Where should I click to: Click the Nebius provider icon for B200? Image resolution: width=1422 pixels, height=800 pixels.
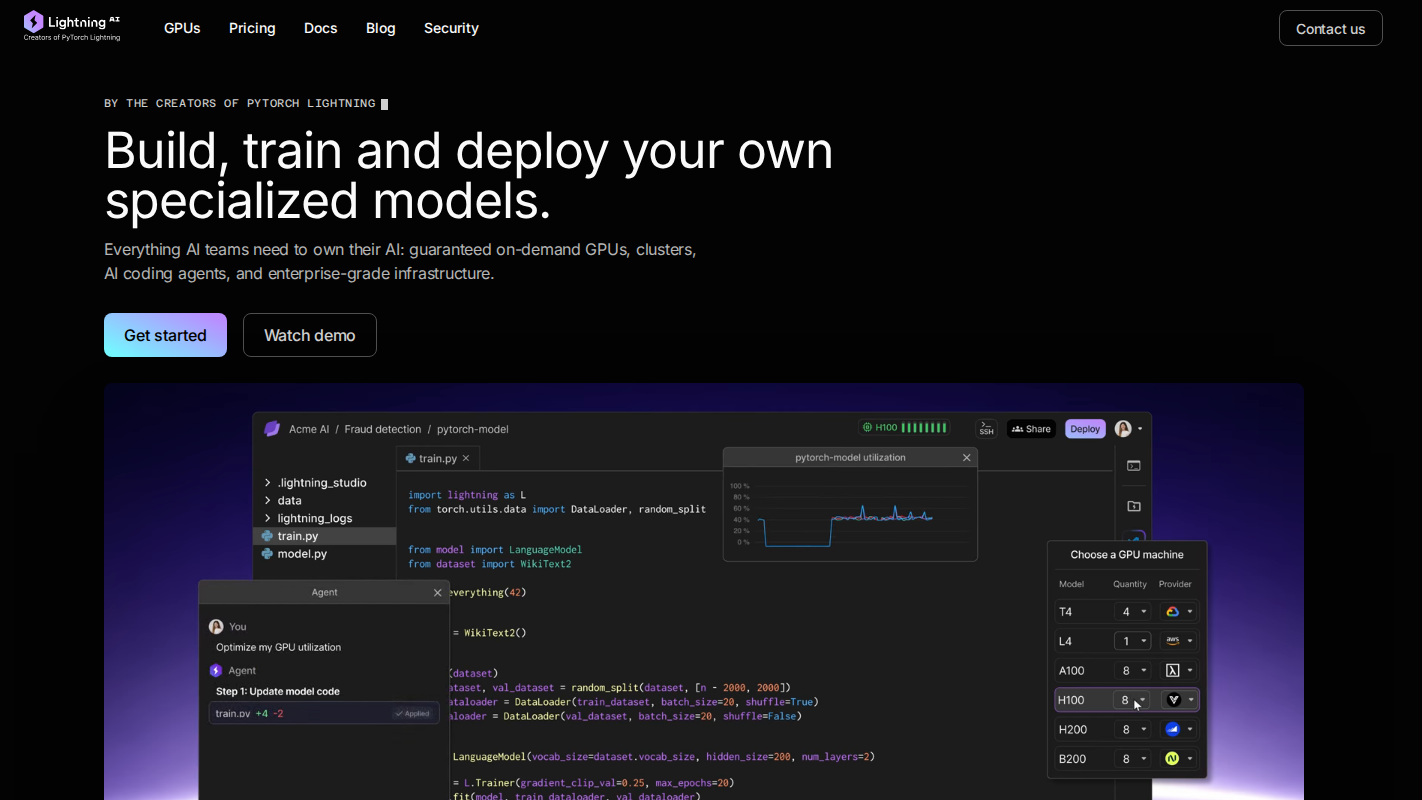tap(1172, 759)
